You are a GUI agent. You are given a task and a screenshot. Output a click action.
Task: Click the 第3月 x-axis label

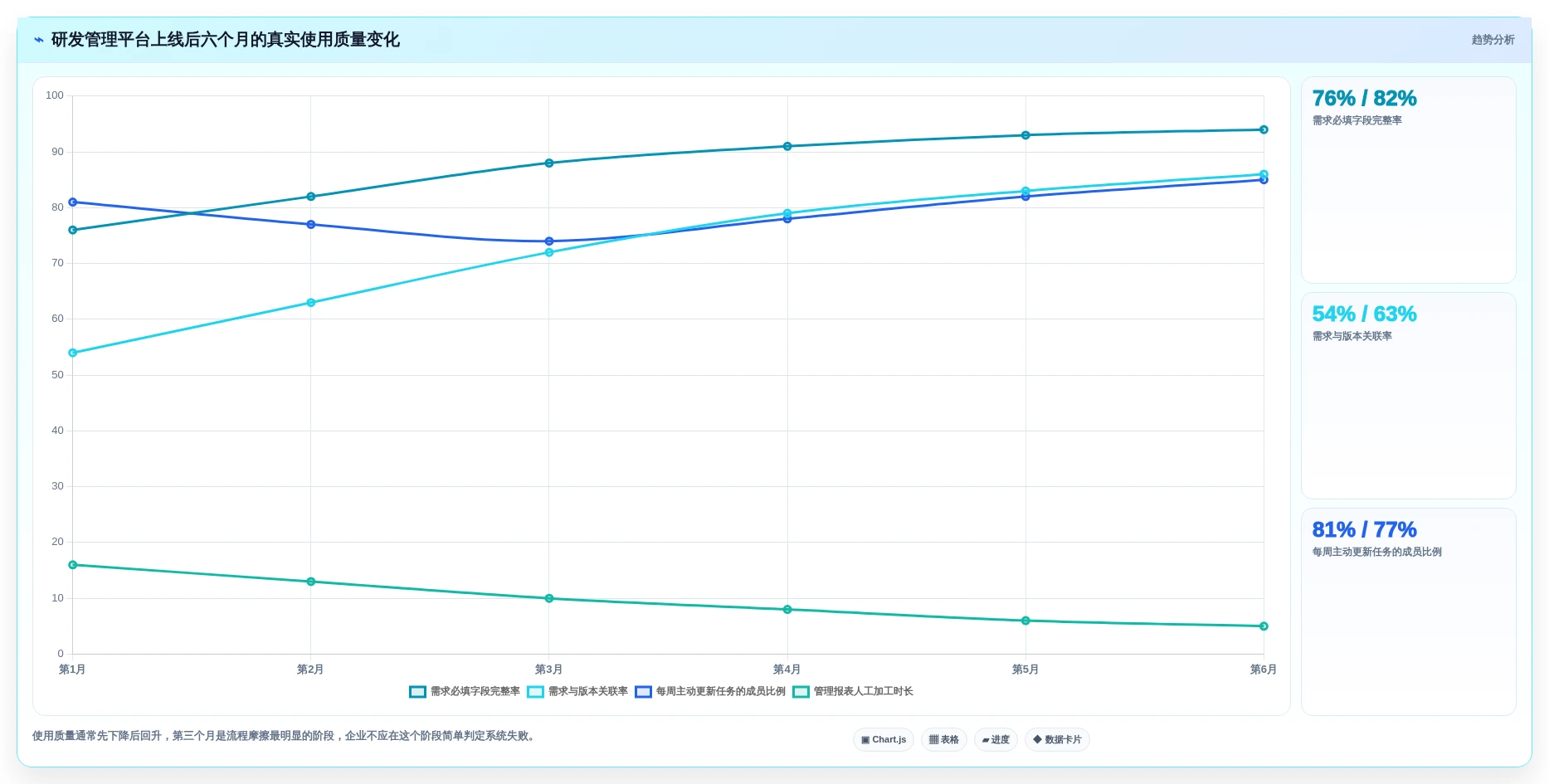[548, 670]
